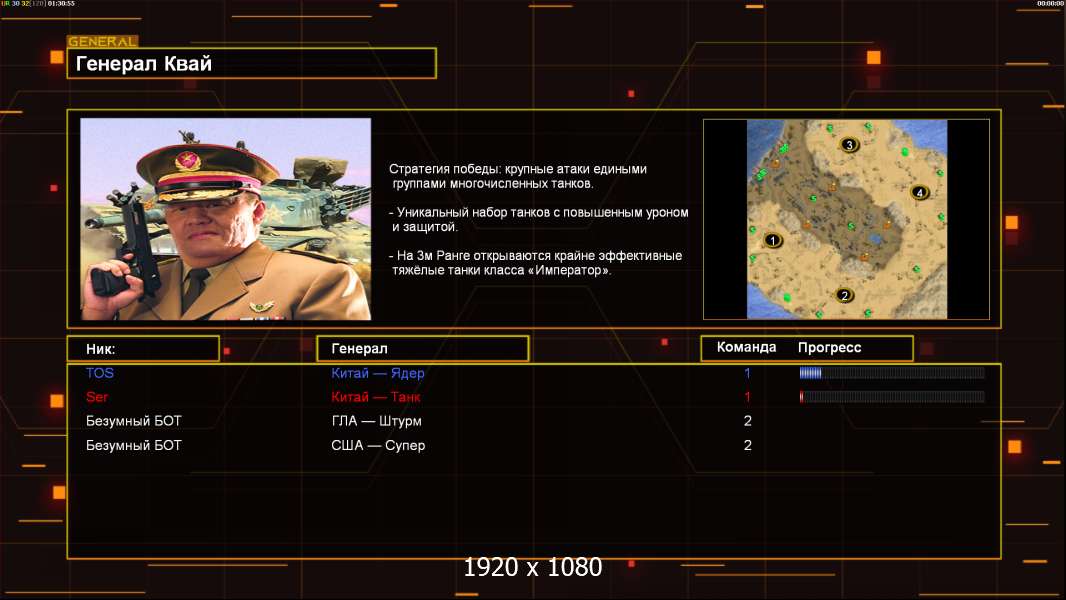Click start position marker 4 on the map
Viewport: 1066px width, 600px height.
click(920, 192)
